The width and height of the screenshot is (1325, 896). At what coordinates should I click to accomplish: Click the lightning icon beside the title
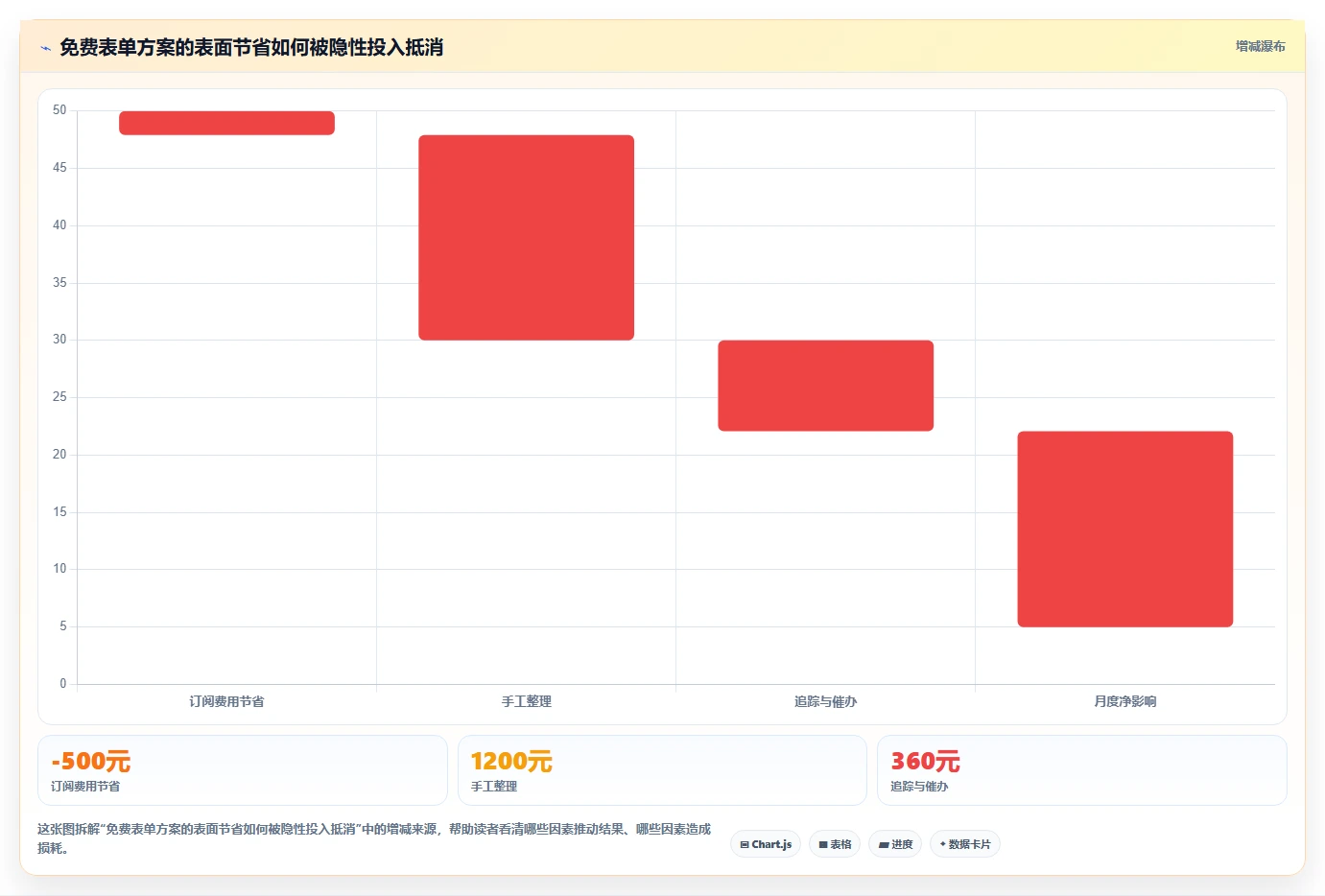(x=45, y=48)
